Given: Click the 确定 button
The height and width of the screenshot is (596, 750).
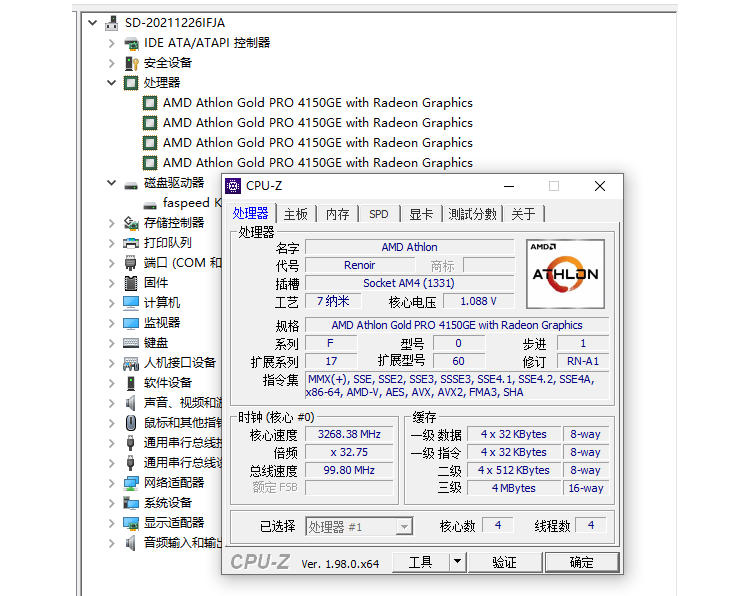Looking at the screenshot, I should click(x=581, y=562).
